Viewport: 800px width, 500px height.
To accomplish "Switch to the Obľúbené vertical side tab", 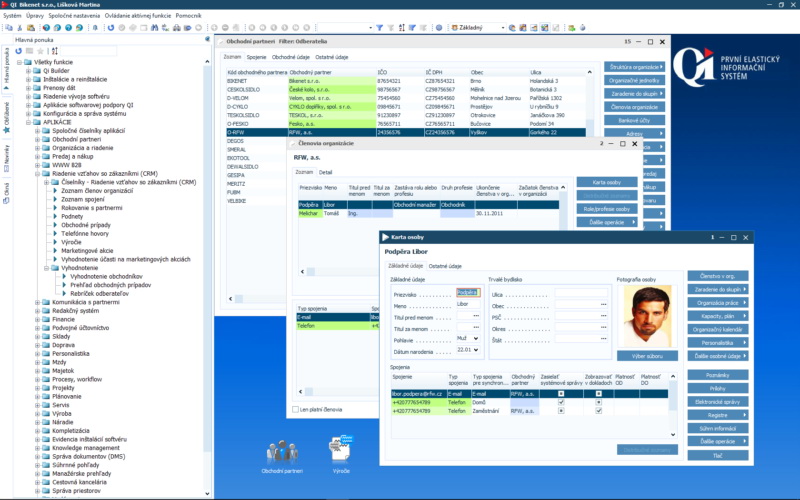I will [6, 117].
